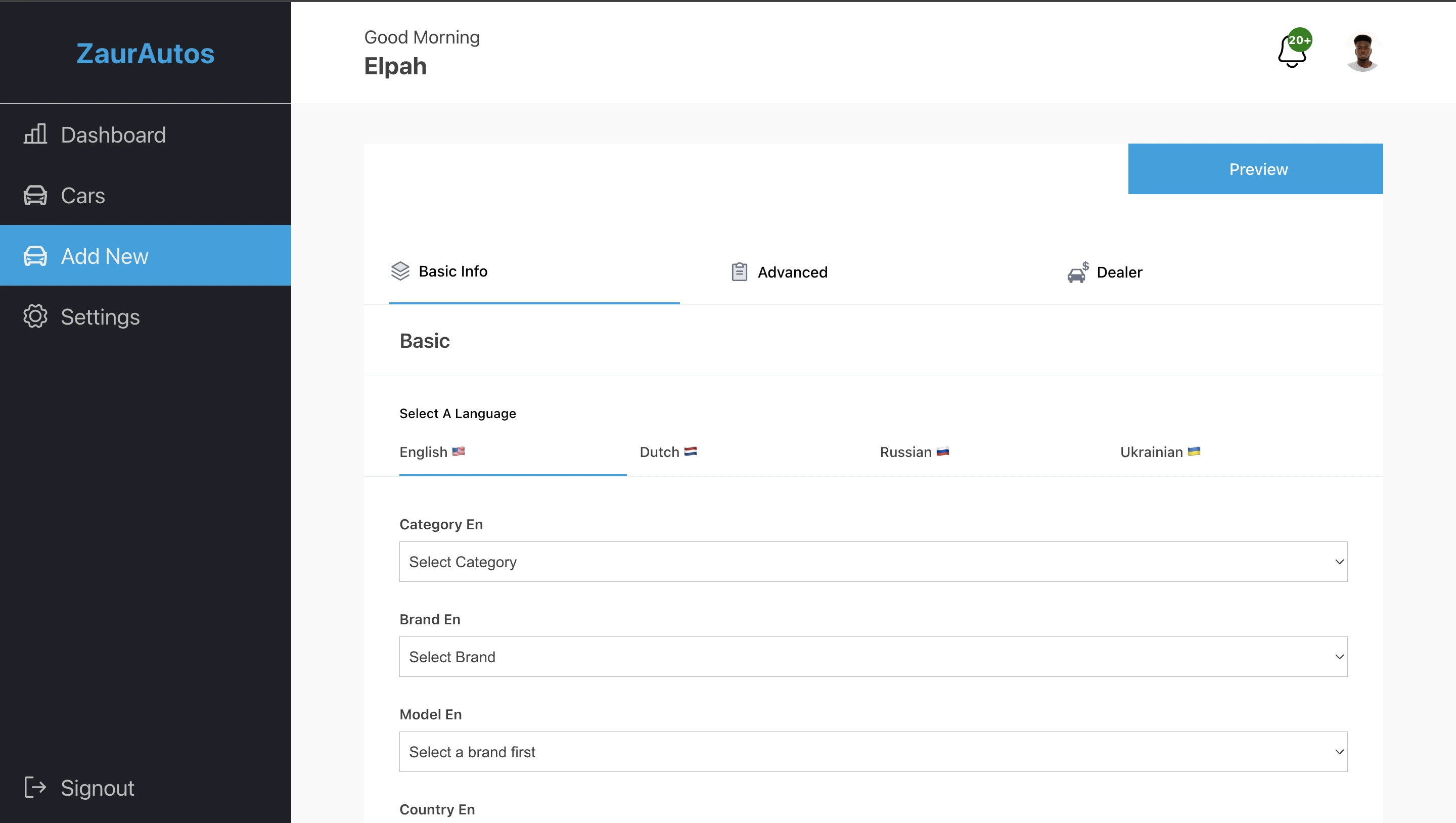Click the Add New car icon
Screen dimensions: 1456x823
35,256
